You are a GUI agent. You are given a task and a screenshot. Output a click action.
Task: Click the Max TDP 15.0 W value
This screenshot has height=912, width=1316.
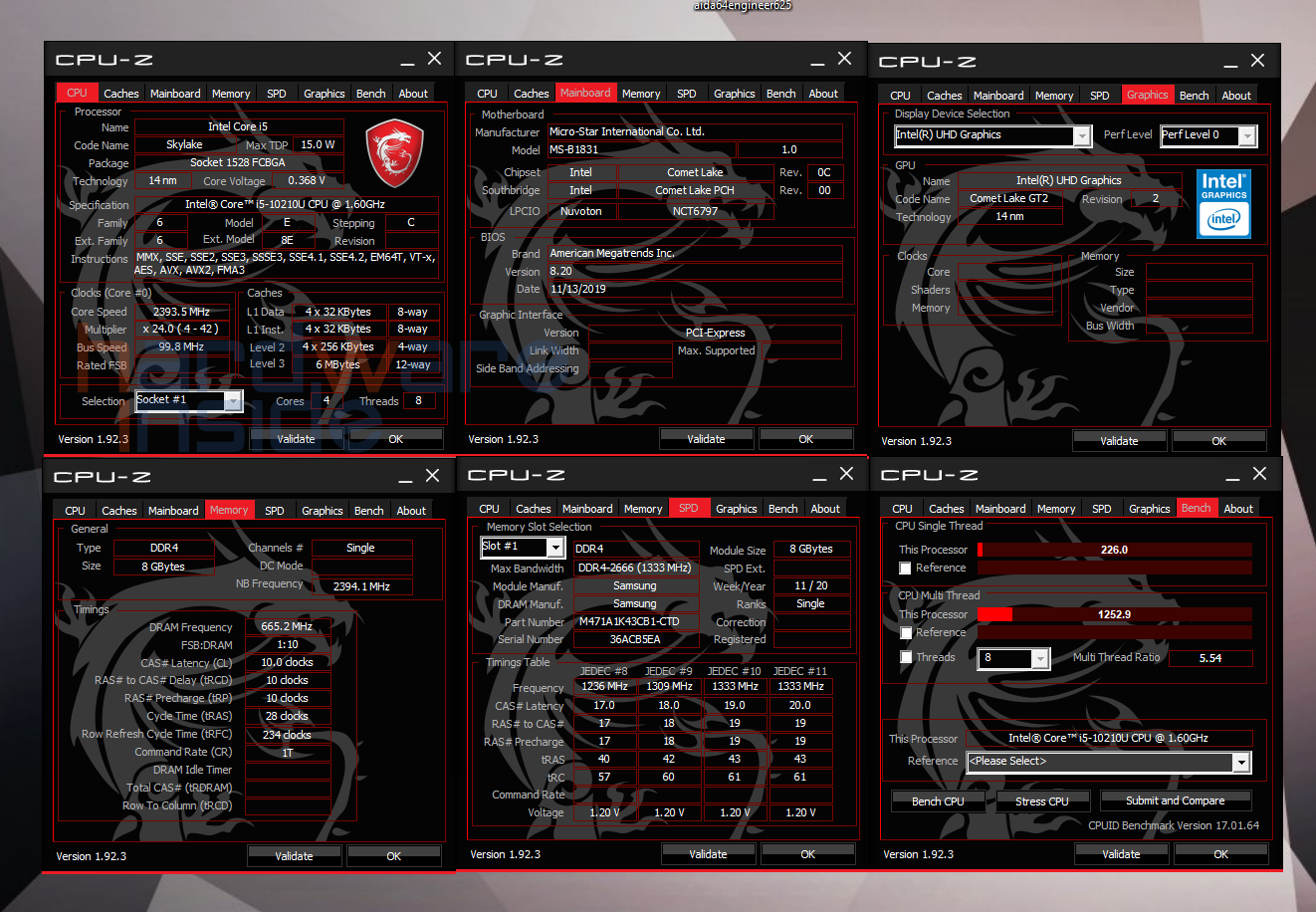pos(319,144)
